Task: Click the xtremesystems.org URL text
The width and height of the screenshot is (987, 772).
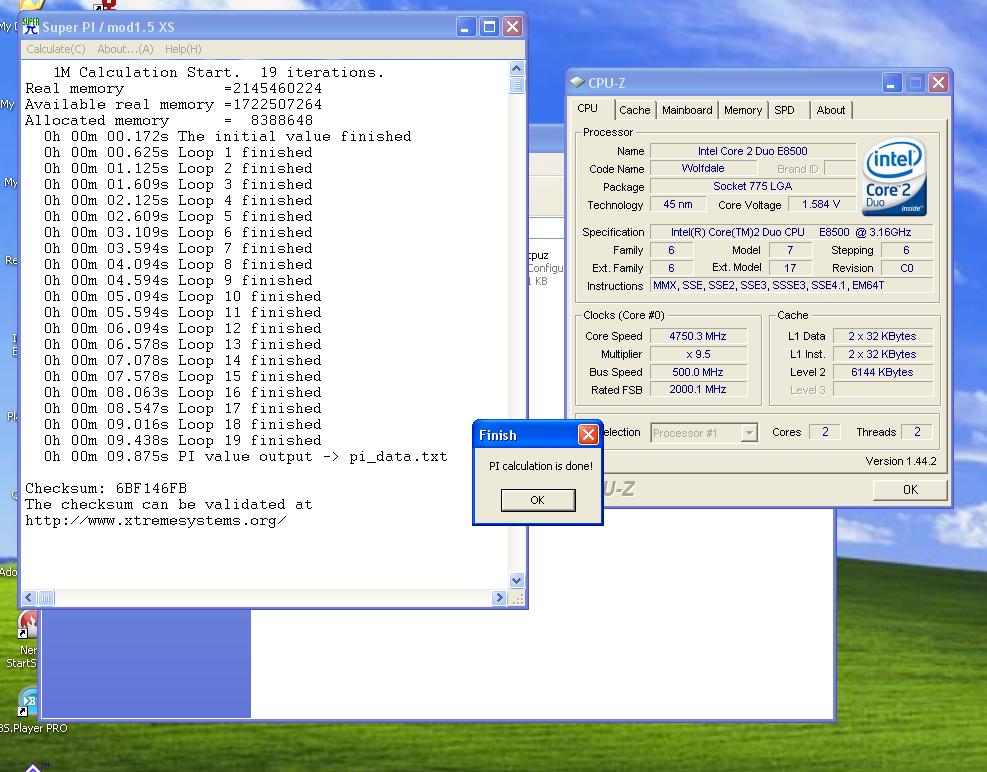Action: click(x=155, y=521)
